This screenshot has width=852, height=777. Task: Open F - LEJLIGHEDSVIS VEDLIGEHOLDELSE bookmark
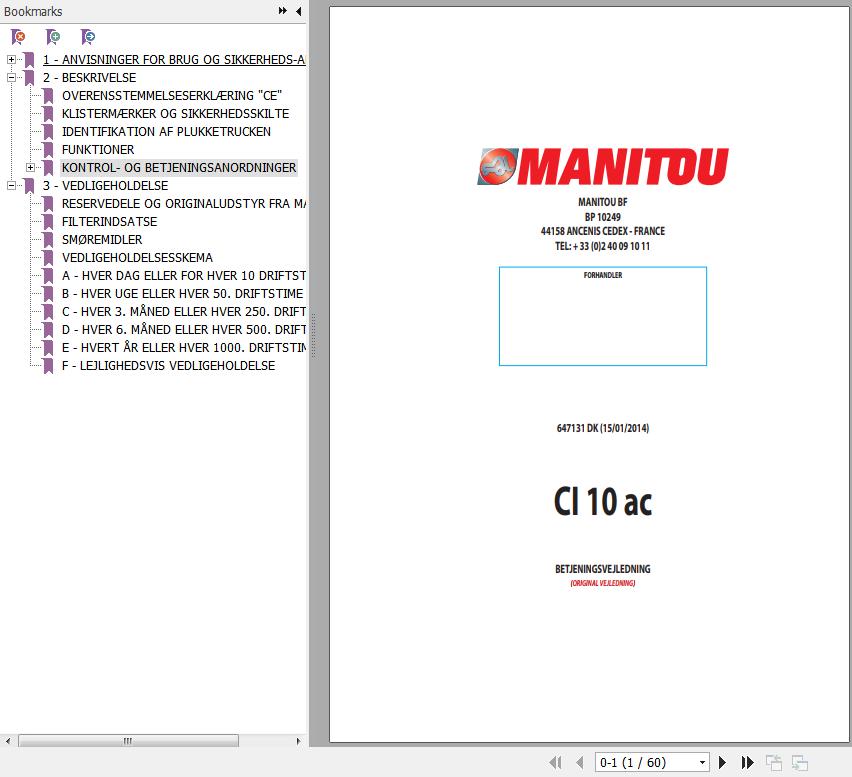tap(168, 366)
